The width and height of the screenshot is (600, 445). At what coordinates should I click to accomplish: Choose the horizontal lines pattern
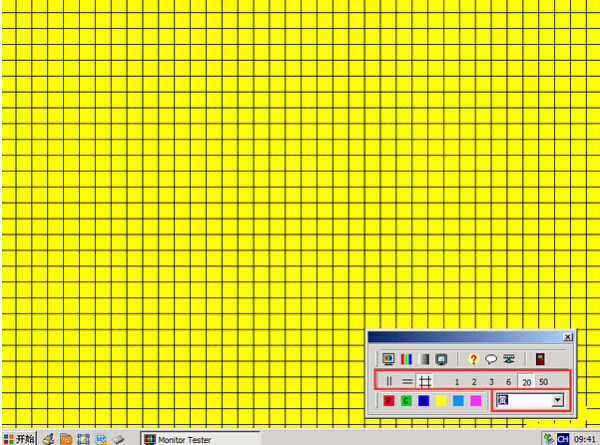(x=407, y=381)
